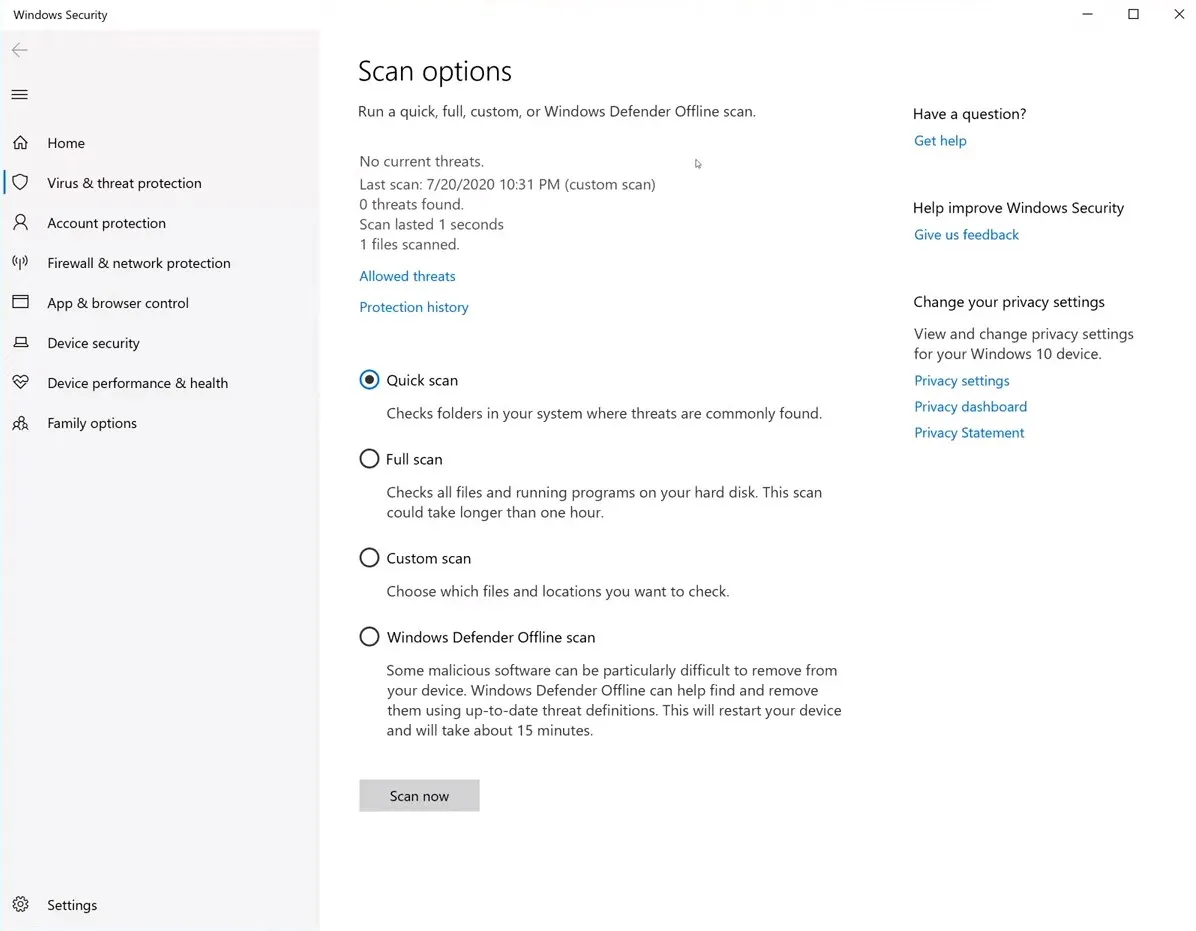Start scanning with the Scan now button

point(419,795)
